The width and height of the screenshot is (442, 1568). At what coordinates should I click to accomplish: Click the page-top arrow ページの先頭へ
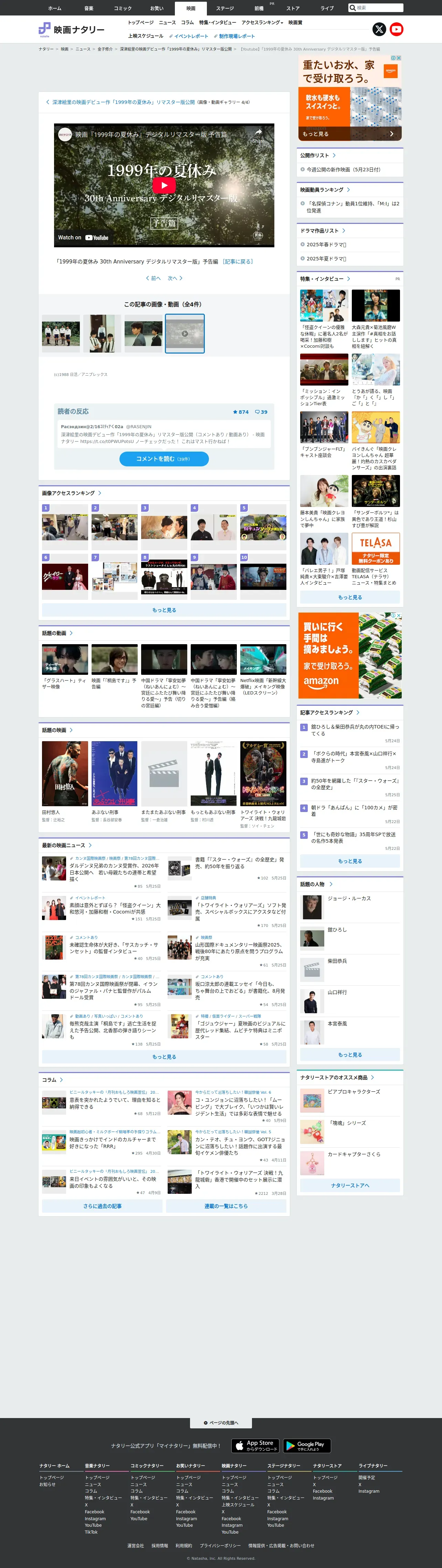[221, 1423]
